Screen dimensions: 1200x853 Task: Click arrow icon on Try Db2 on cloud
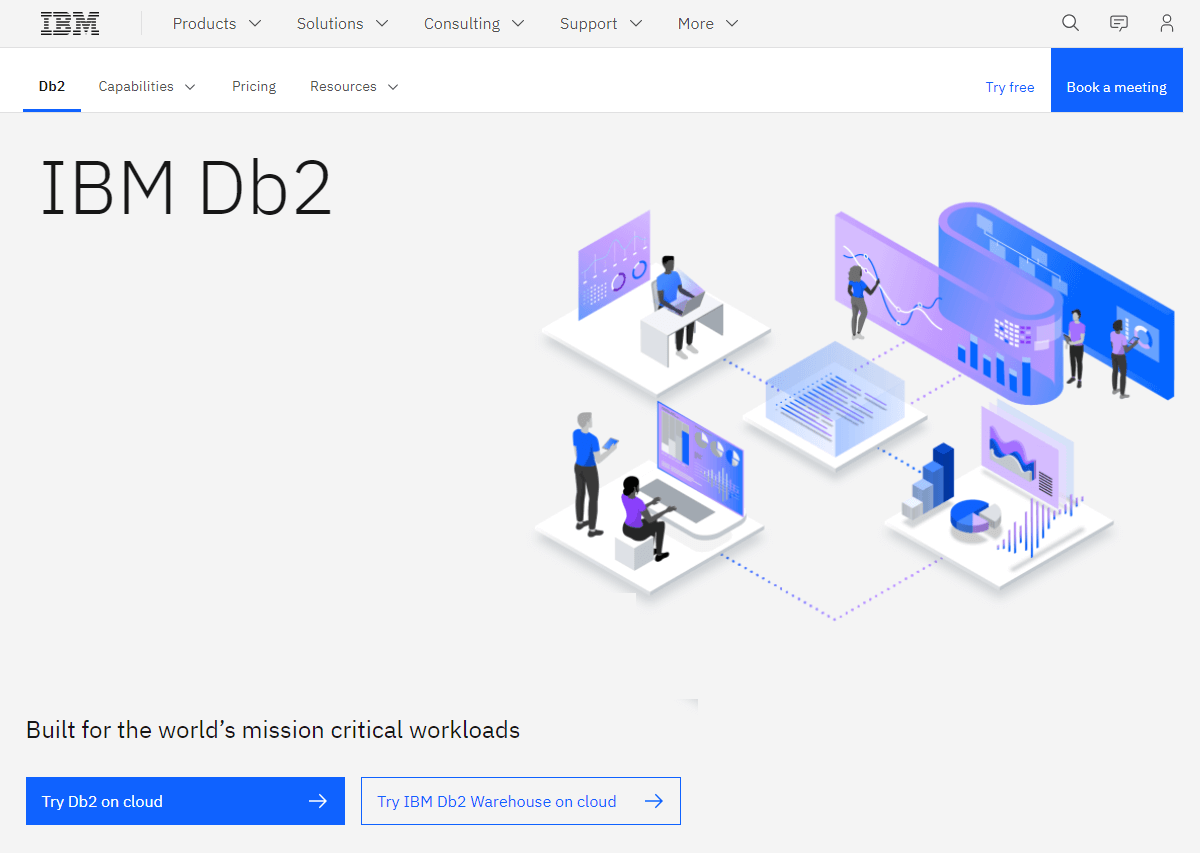pyautogui.click(x=318, y=801)
